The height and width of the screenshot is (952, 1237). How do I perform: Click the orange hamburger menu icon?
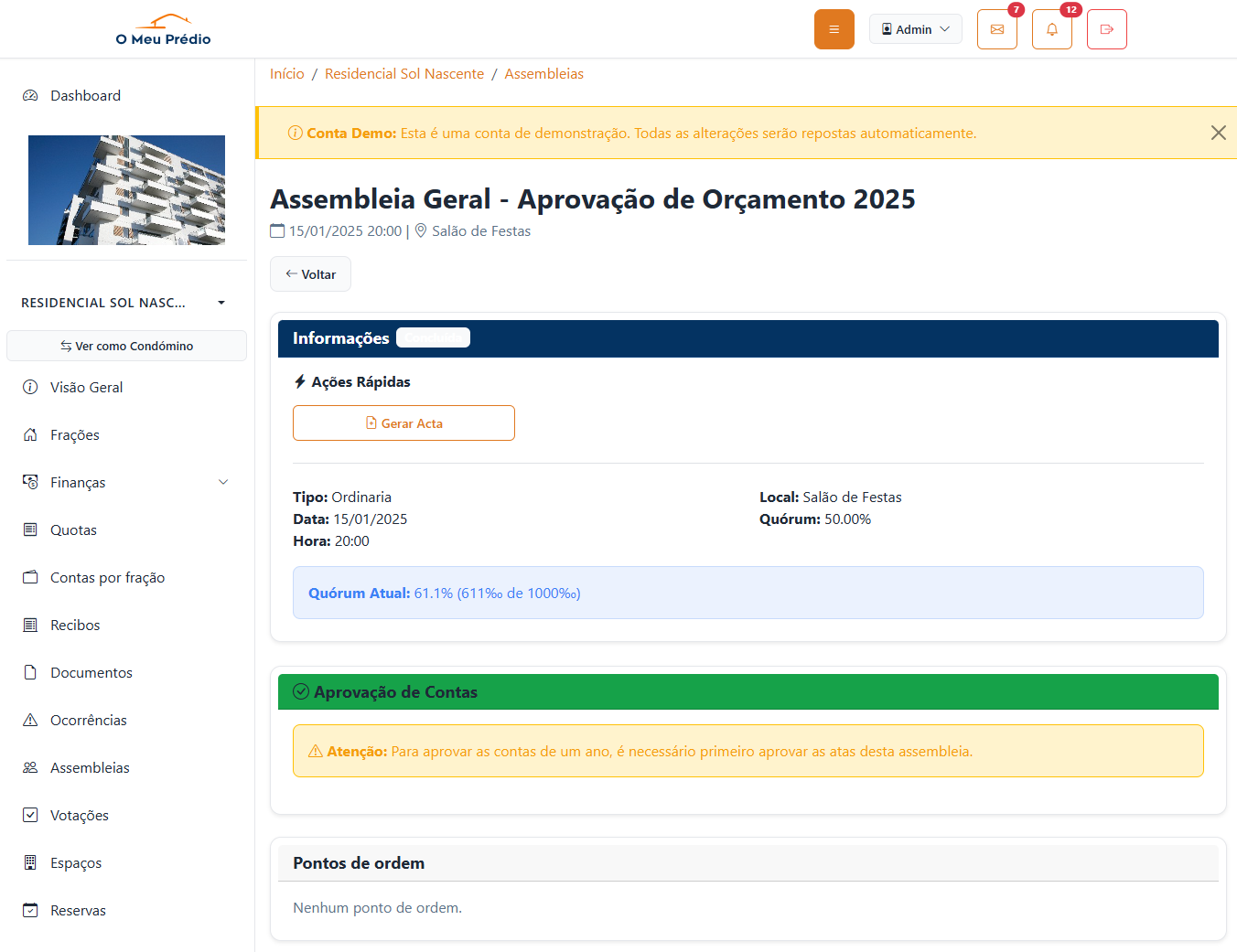[834, 28]
